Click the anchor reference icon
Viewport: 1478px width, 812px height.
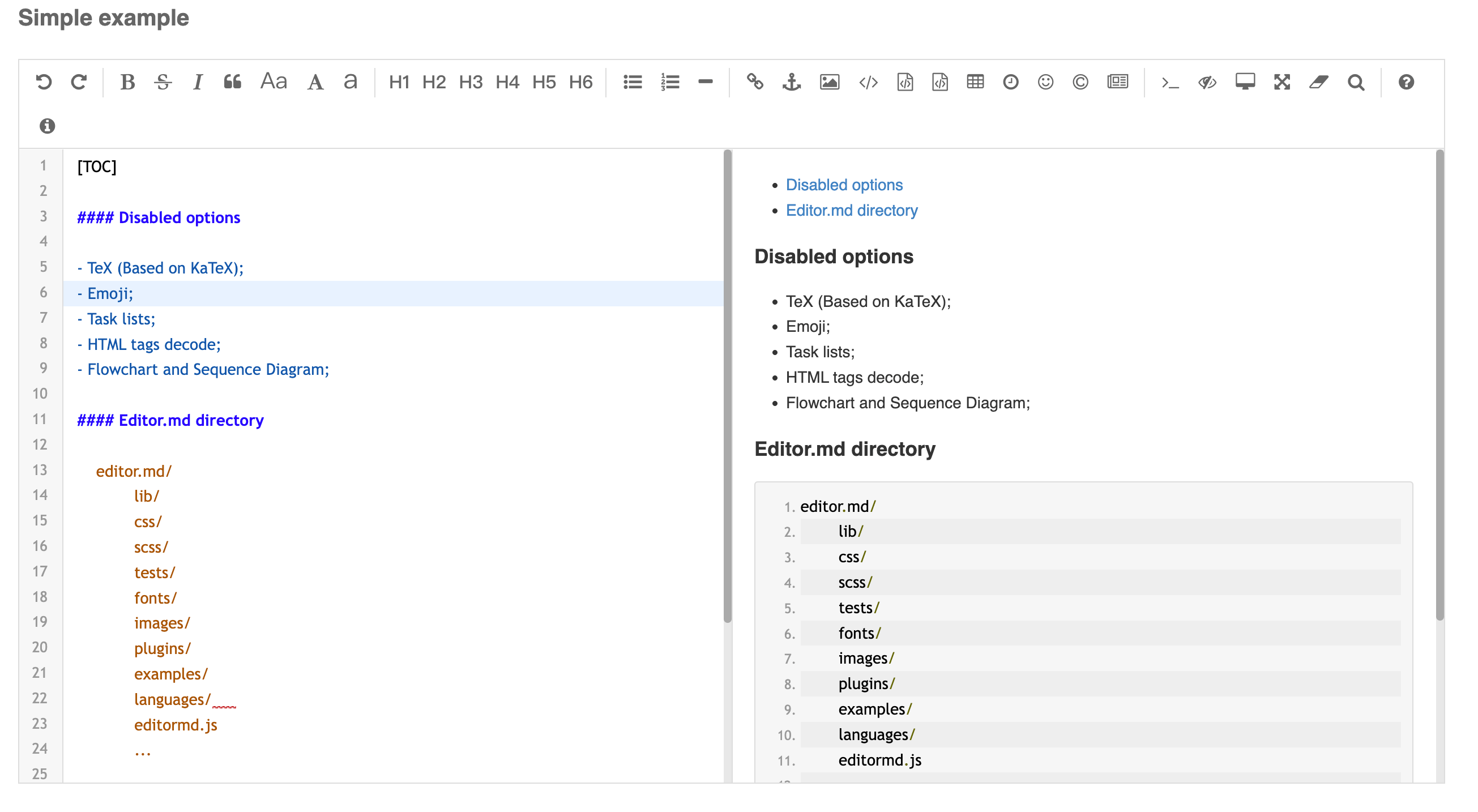coord(791,82)
